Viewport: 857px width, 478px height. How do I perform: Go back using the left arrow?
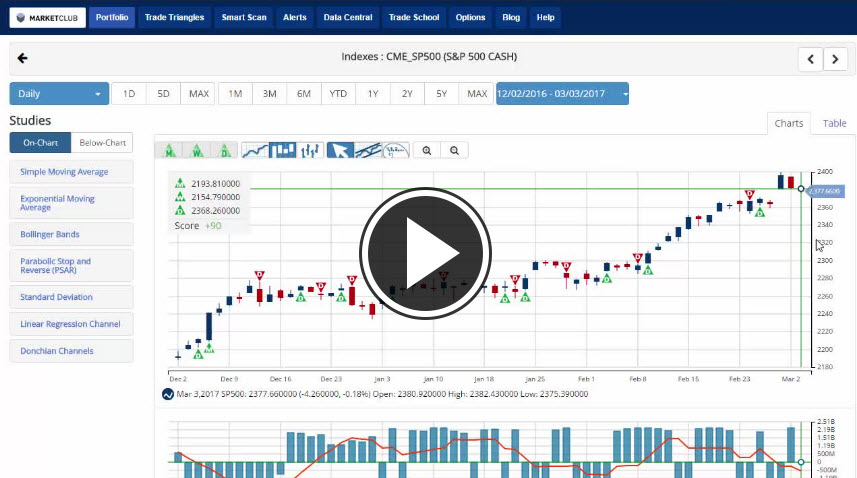click(x=22, y=58)
